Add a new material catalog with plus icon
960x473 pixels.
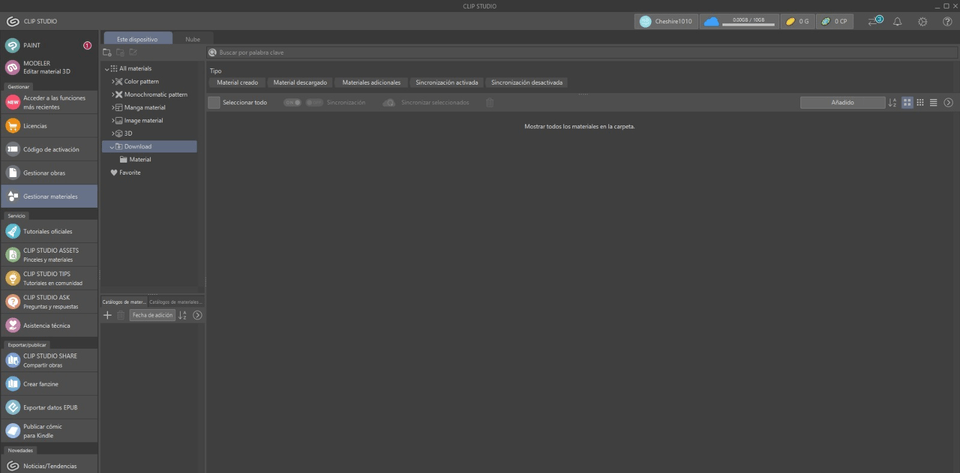click(108, 315)
